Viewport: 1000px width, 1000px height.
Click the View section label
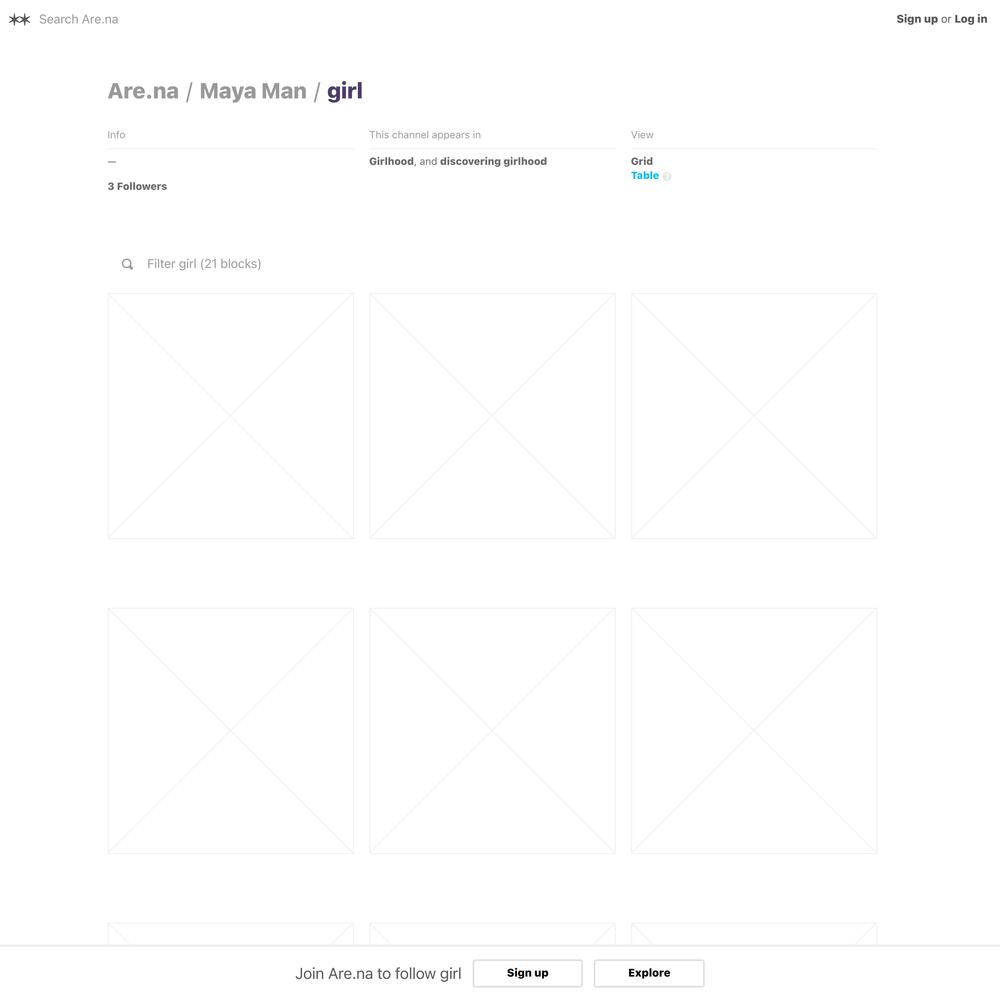pyautogui.click(x=642, y=135)
